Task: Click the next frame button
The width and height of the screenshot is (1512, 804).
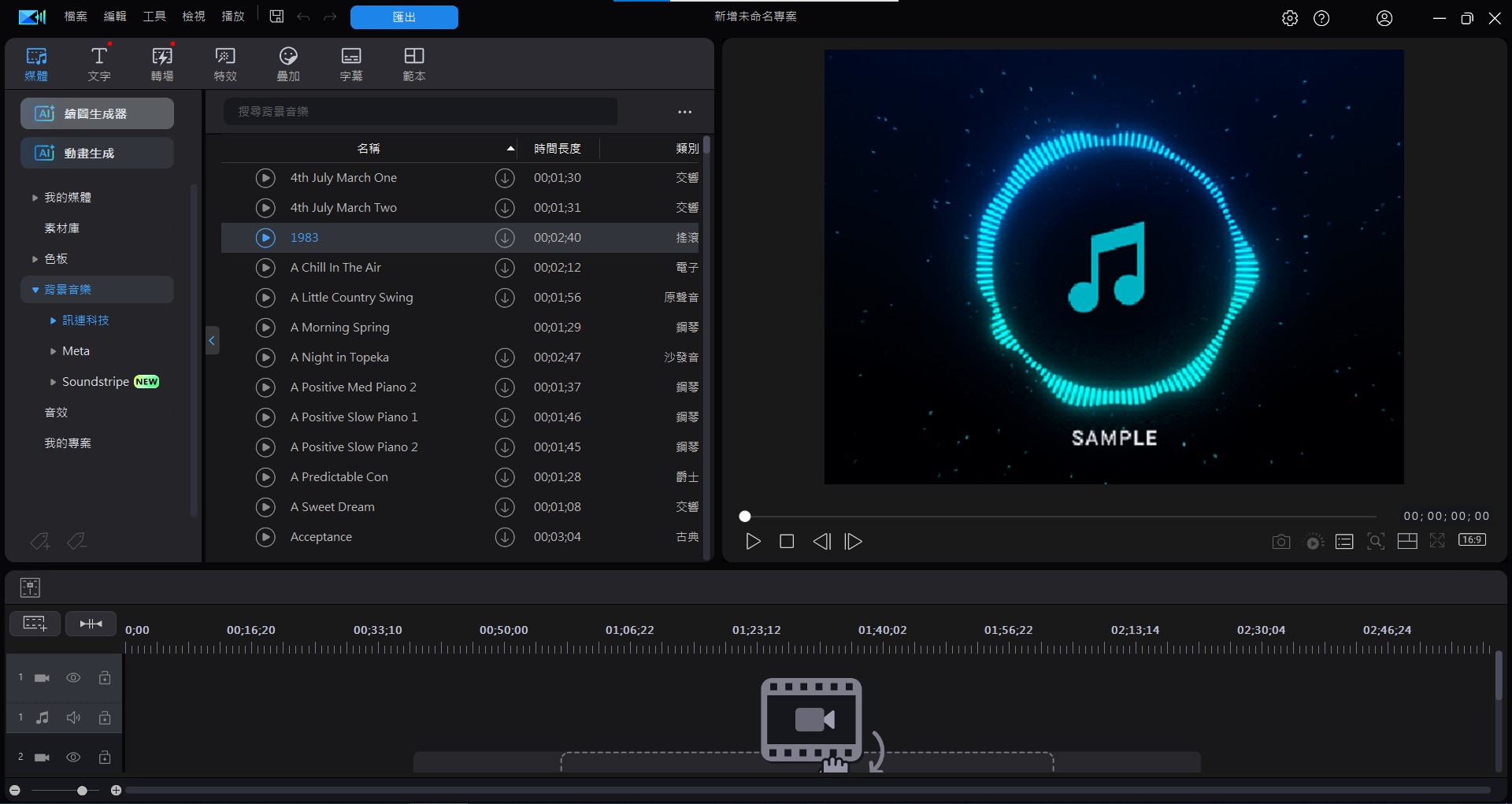Action: tap(853, 542)
